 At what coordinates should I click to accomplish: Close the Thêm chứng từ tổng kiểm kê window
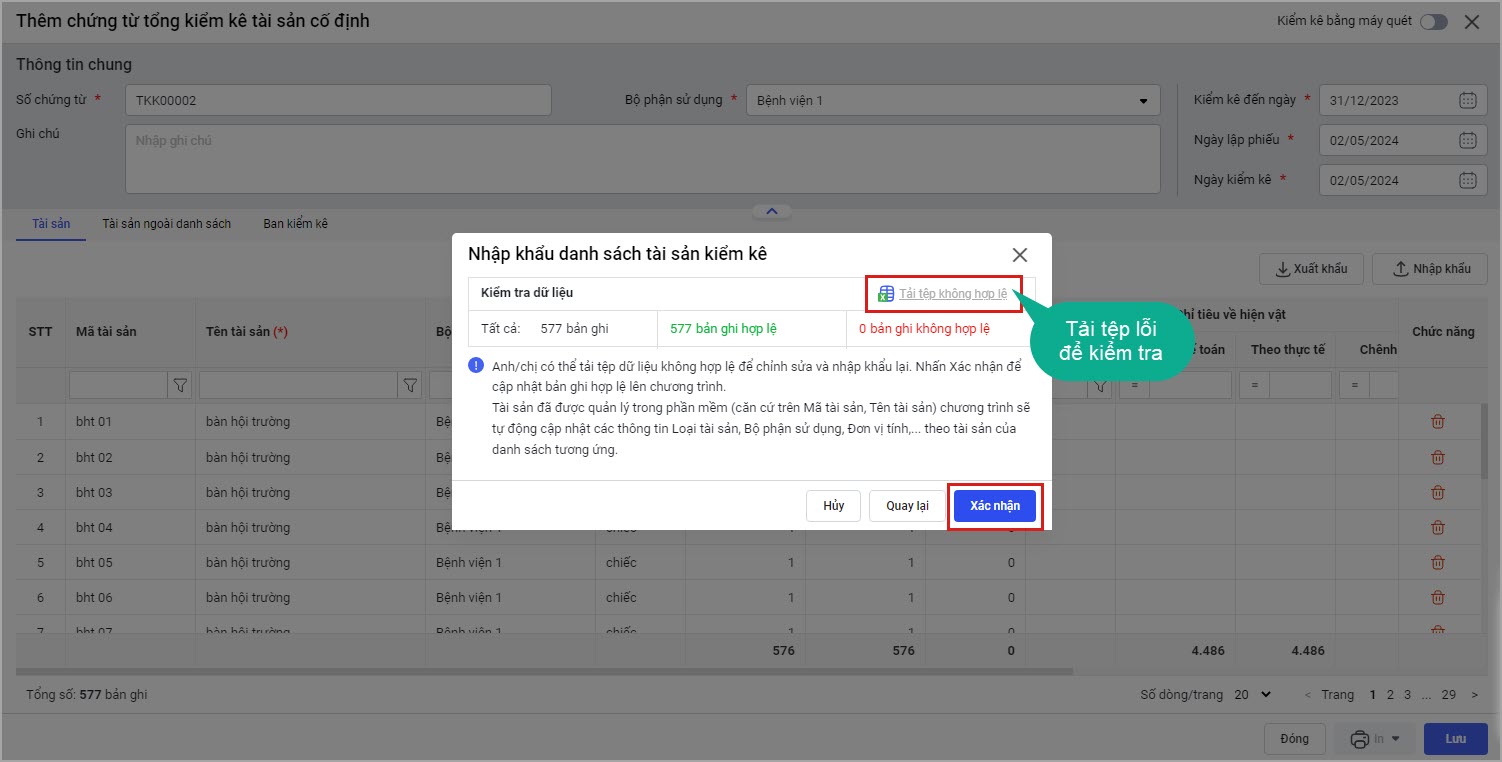(x=1472, y=22)
